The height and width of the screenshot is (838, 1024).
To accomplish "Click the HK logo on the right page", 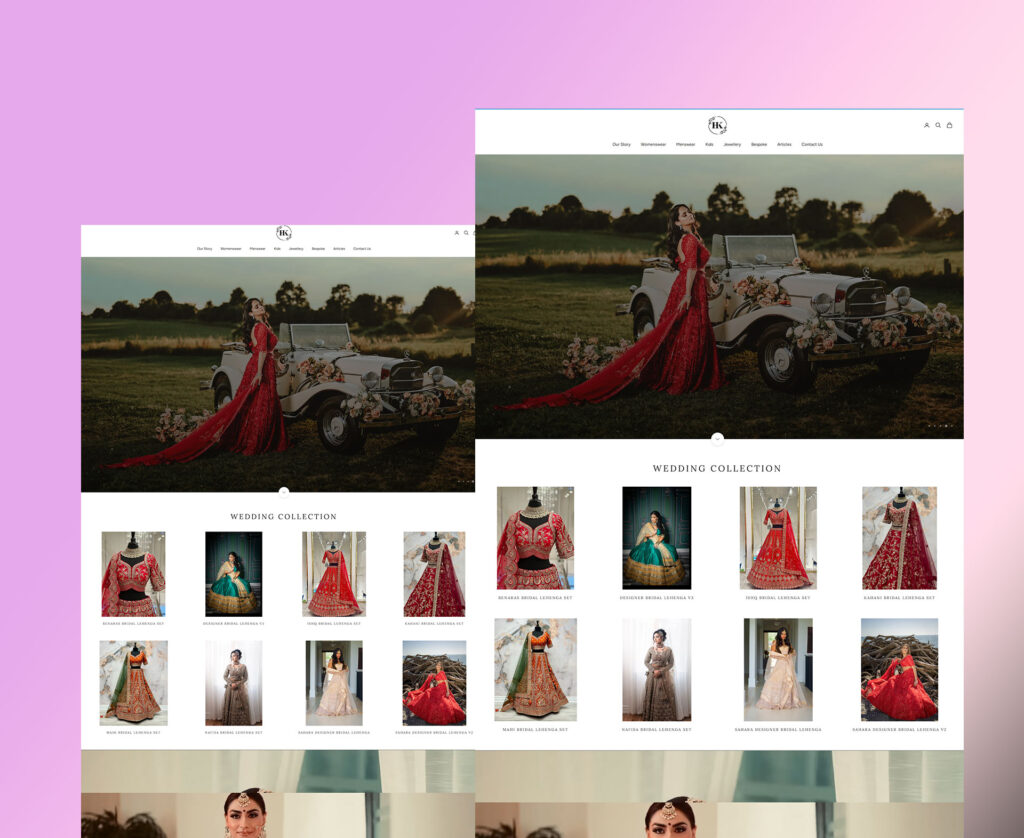I will pyautogui.click(x=717, y=125).
